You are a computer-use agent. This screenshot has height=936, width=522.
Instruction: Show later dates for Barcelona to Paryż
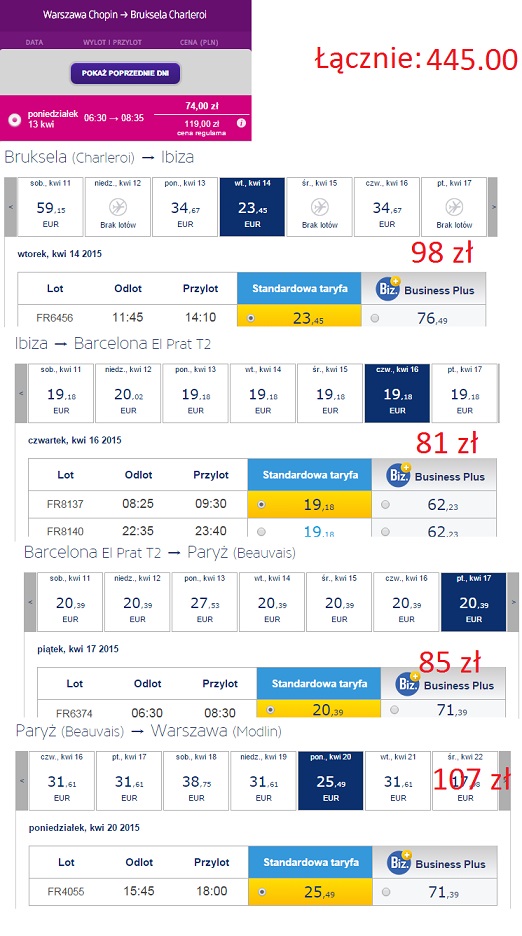513,602
